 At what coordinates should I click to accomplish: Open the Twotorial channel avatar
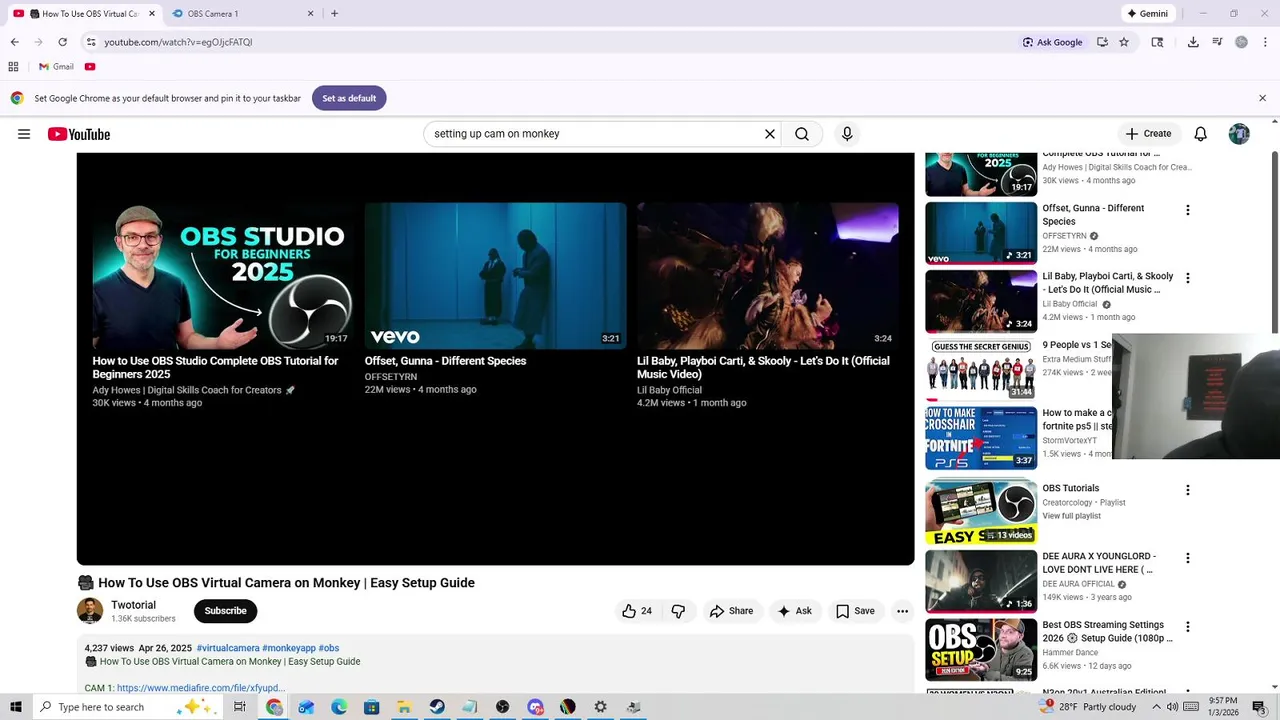[90, 611]
